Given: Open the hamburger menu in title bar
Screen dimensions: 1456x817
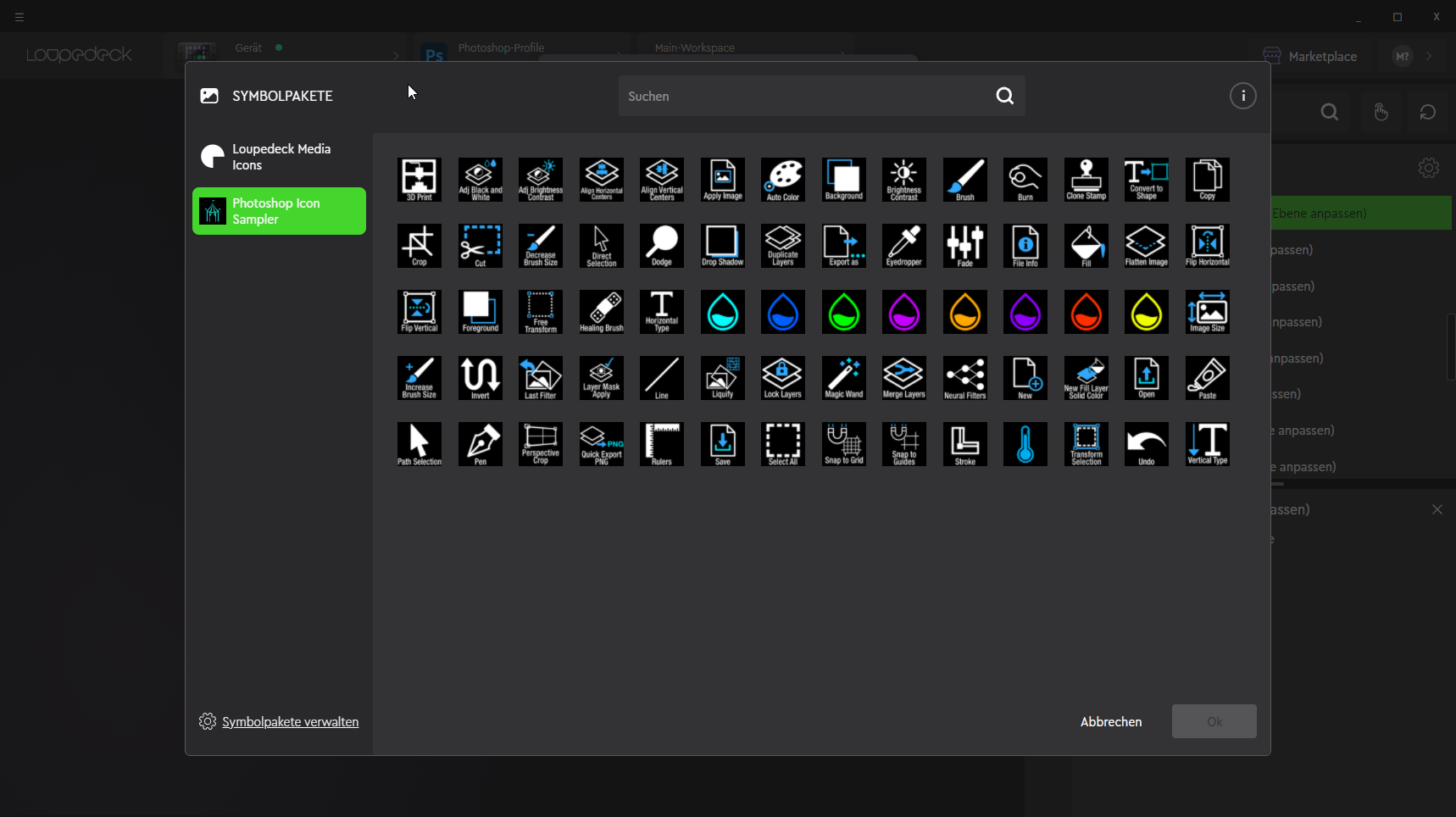Looking at the screenshot, I should (x=19, y=17).
